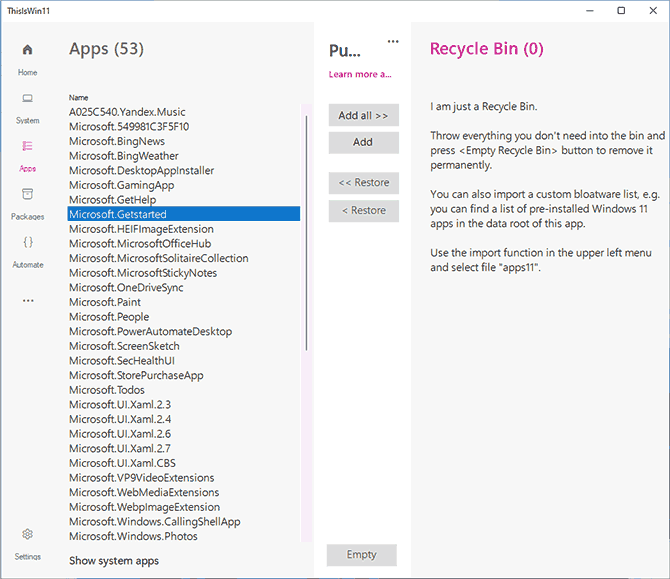Select Microsoft.UI.Xaml.2.7 entry
The width and height of the screenshot is (670, 579).
point(184,448)
